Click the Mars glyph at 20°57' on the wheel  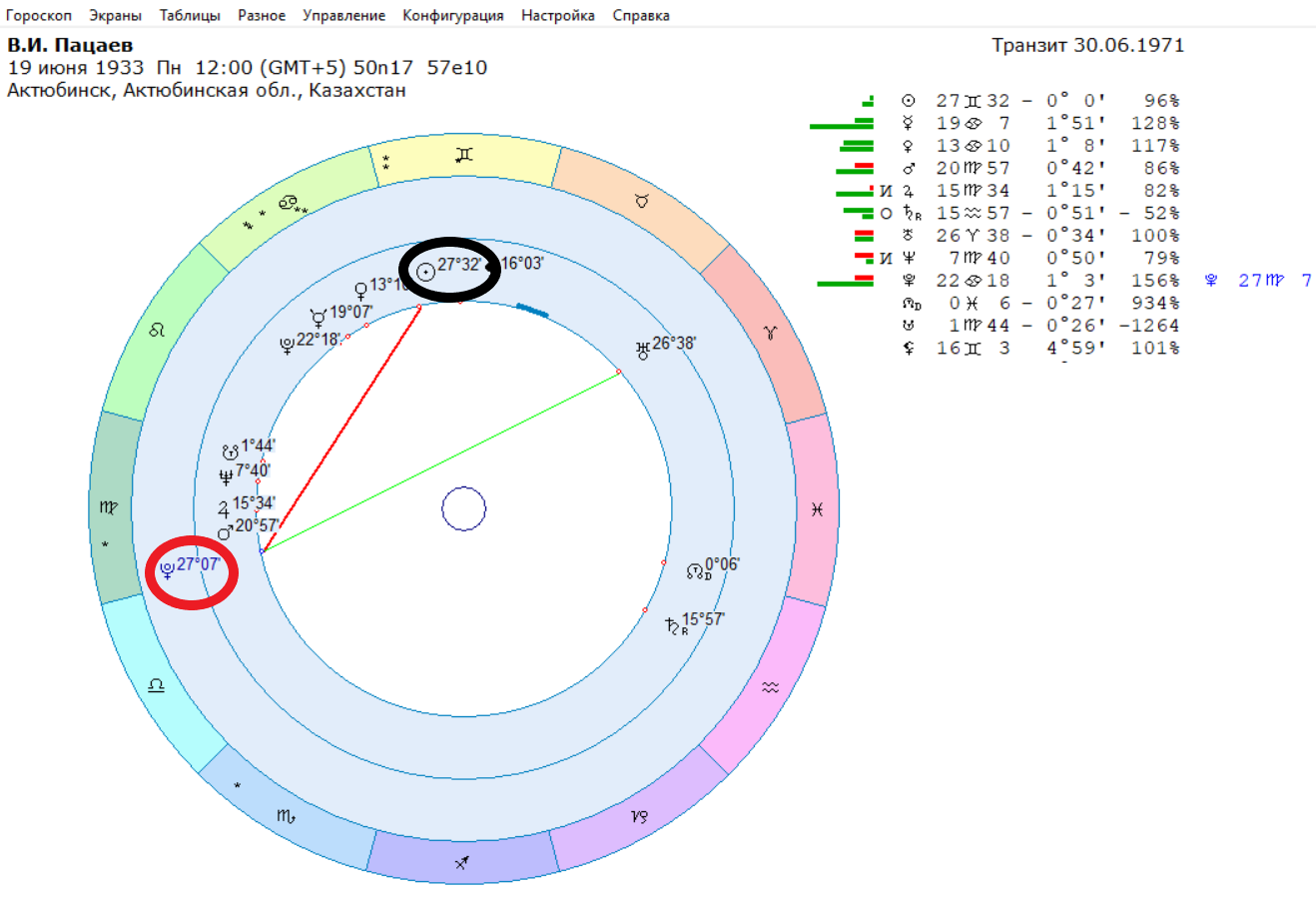coord(225,532)
